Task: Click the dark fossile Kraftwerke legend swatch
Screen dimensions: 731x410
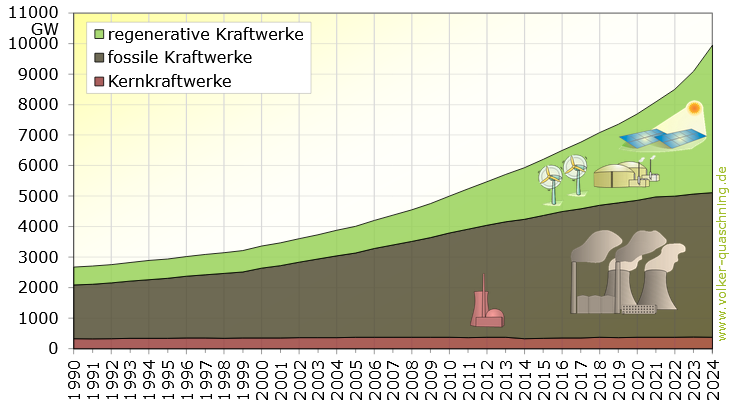Action: [98, 58]
